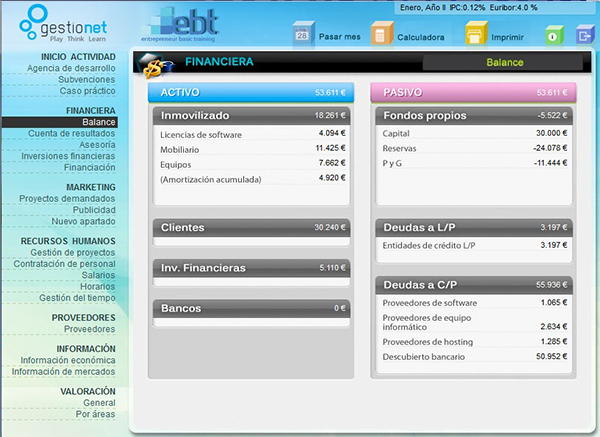Click the Inmovilizado section header
Screen dimensions: 600x437
pyautogui.click(x=251, y=116)
